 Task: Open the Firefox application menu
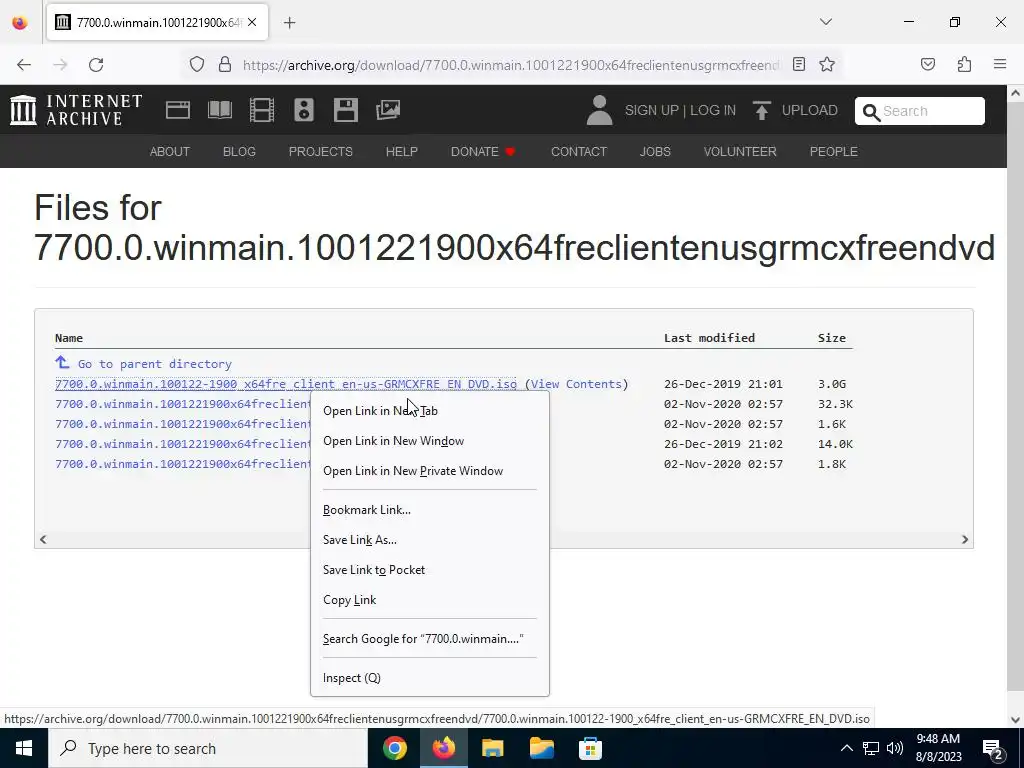click(1000, 64)
